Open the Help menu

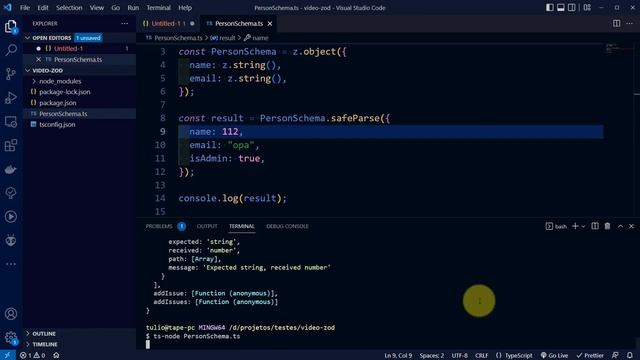tap(185, 8)
